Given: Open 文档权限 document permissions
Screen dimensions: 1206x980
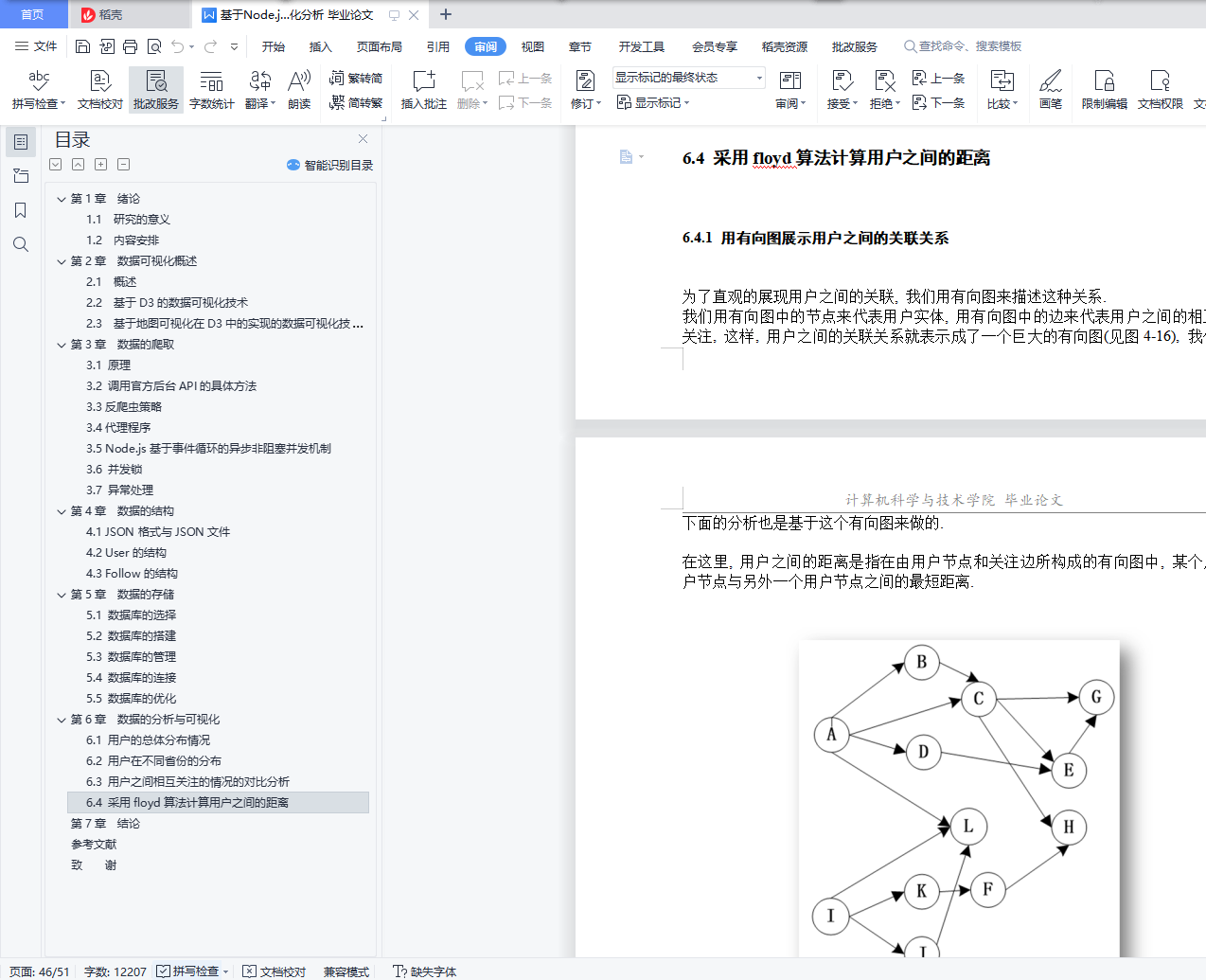Looking at the screenshot, I should point(1160,90).
